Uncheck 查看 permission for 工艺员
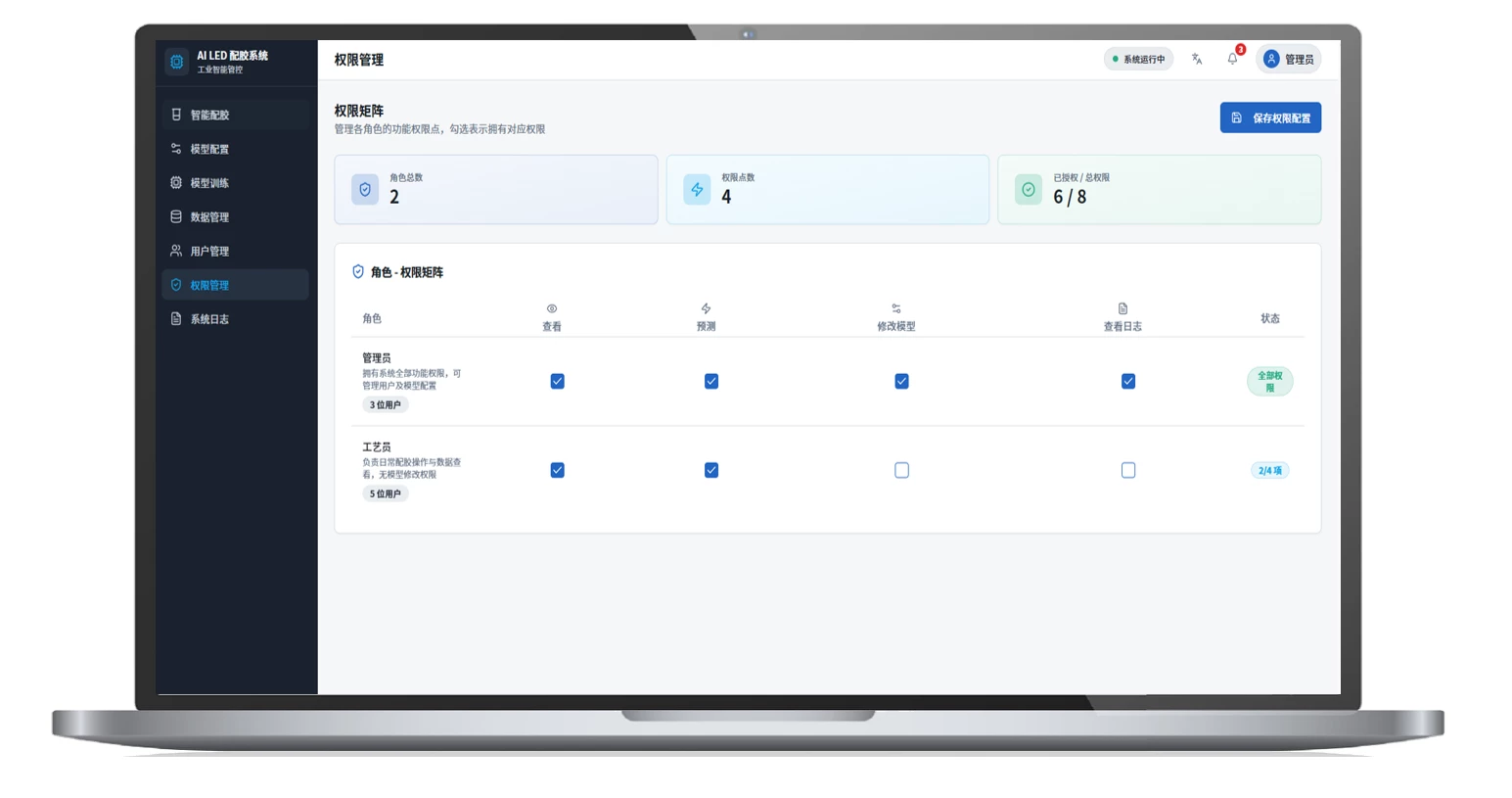This screenshot has width=1512, height=798. (x=557, y=471)
